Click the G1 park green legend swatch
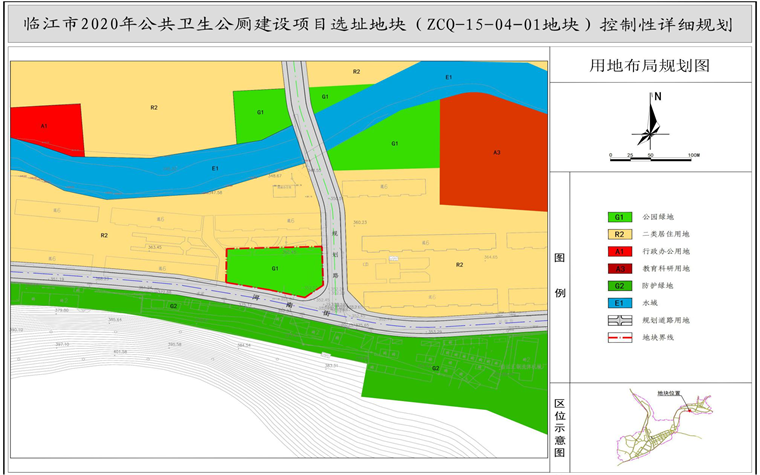 click(x=619, y=216)
